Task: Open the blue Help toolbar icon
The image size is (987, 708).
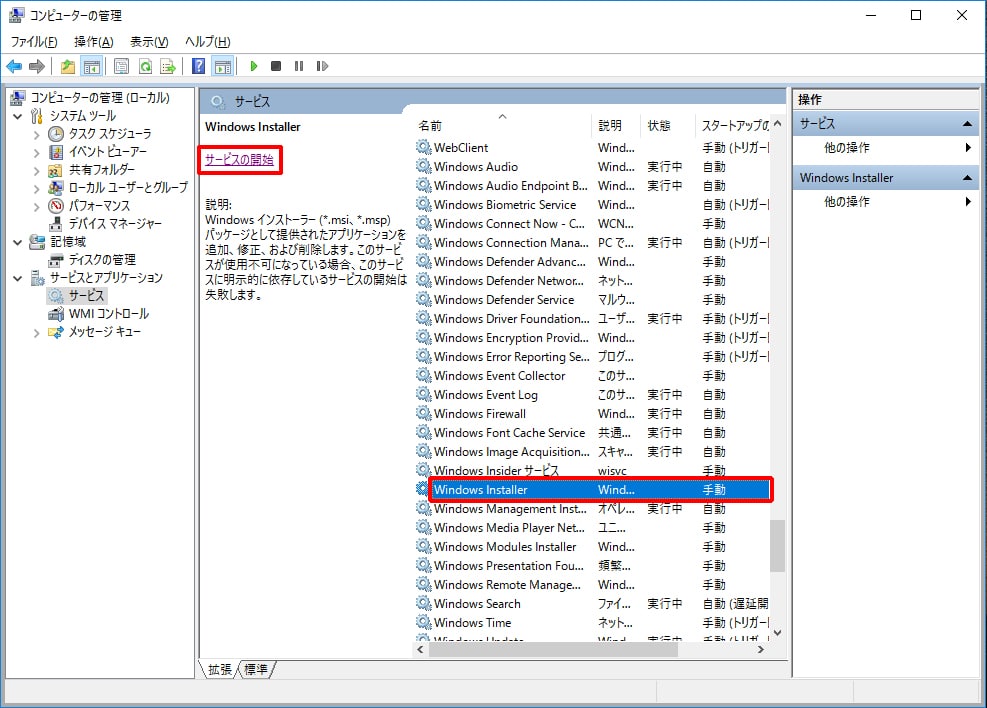Action: pos(198,66)
